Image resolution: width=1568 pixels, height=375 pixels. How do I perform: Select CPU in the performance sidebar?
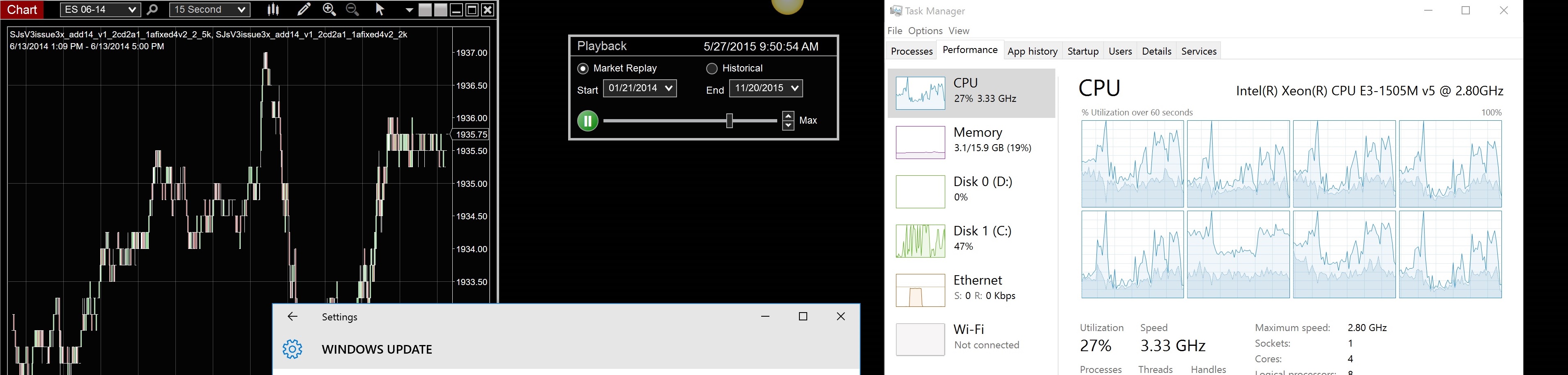[972, 93]
